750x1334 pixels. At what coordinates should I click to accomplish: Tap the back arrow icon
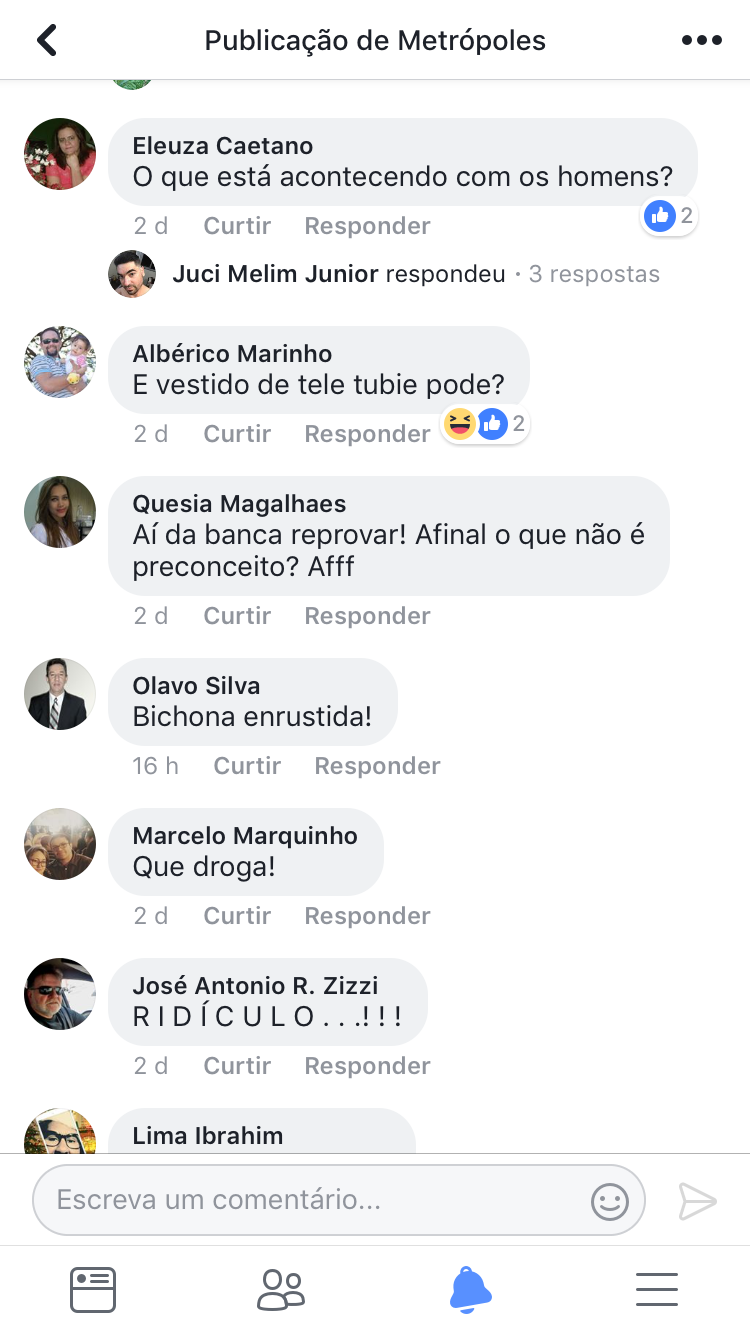47,40
